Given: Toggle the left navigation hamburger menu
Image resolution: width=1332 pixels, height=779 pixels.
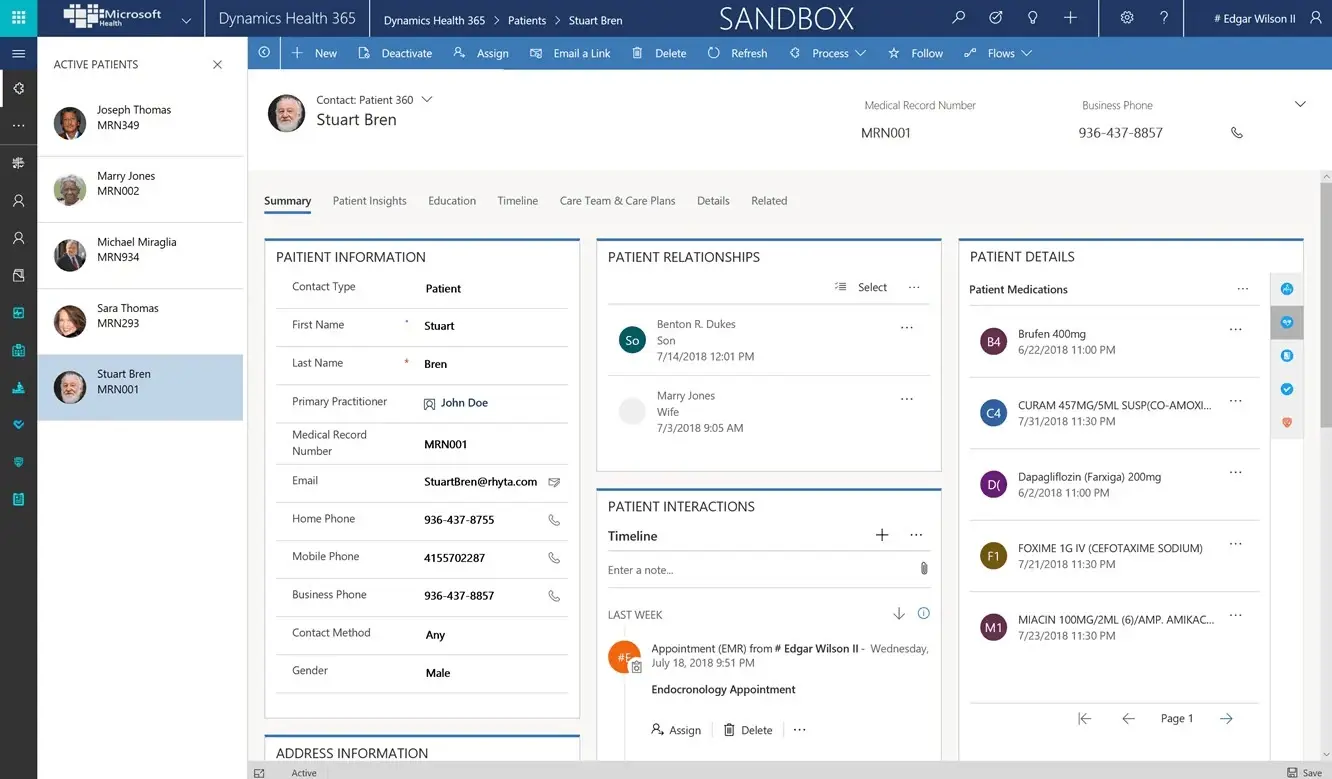Looking at the screenshot, I should click(18, 54).
